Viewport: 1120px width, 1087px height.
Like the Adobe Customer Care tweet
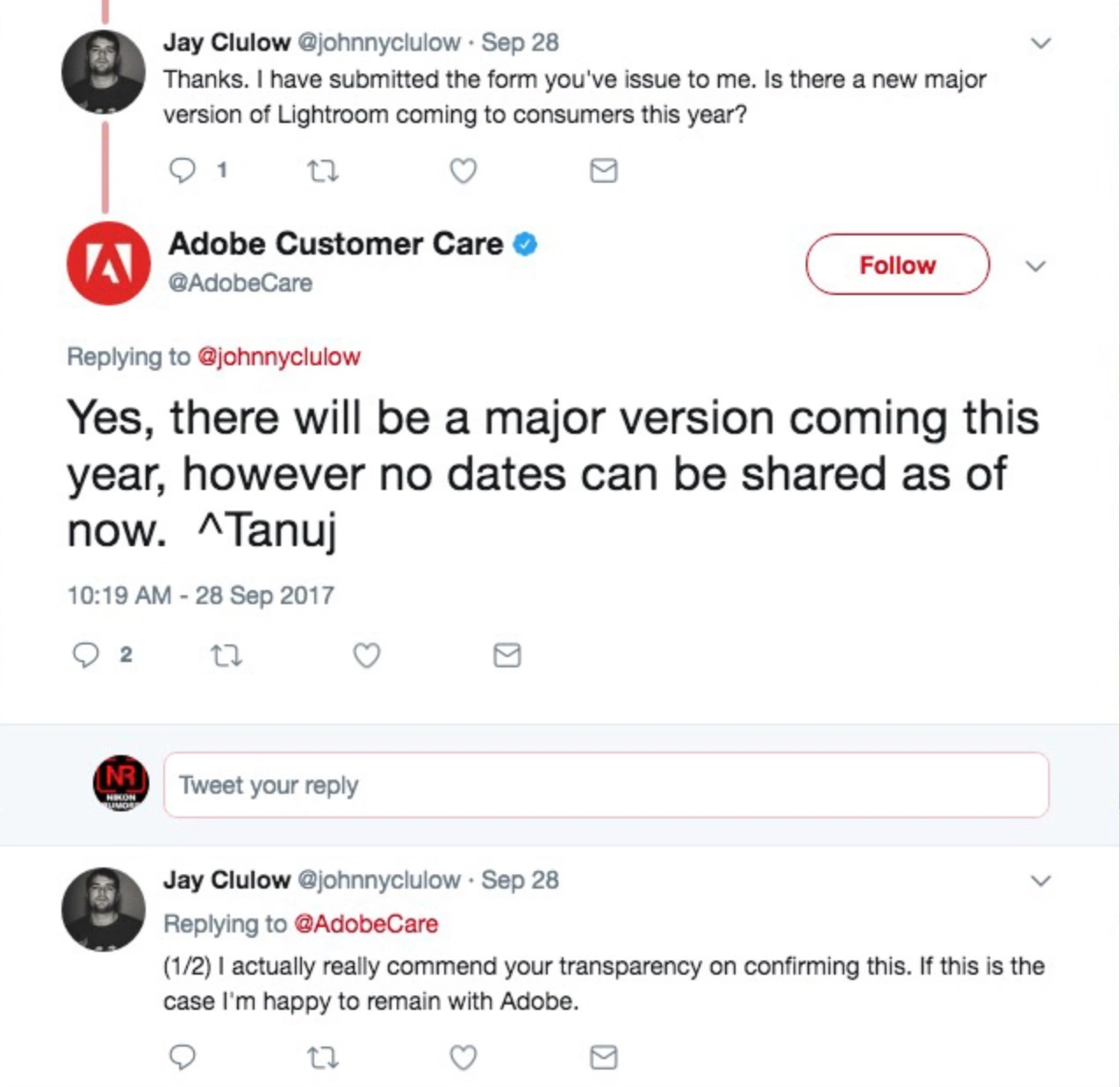[367, 655]
